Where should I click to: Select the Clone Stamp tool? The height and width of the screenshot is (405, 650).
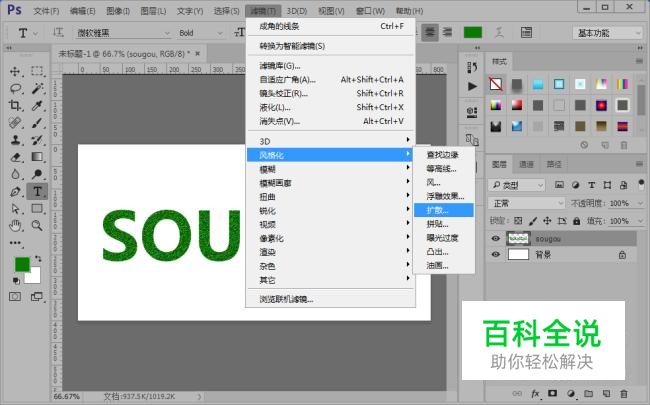16,140
